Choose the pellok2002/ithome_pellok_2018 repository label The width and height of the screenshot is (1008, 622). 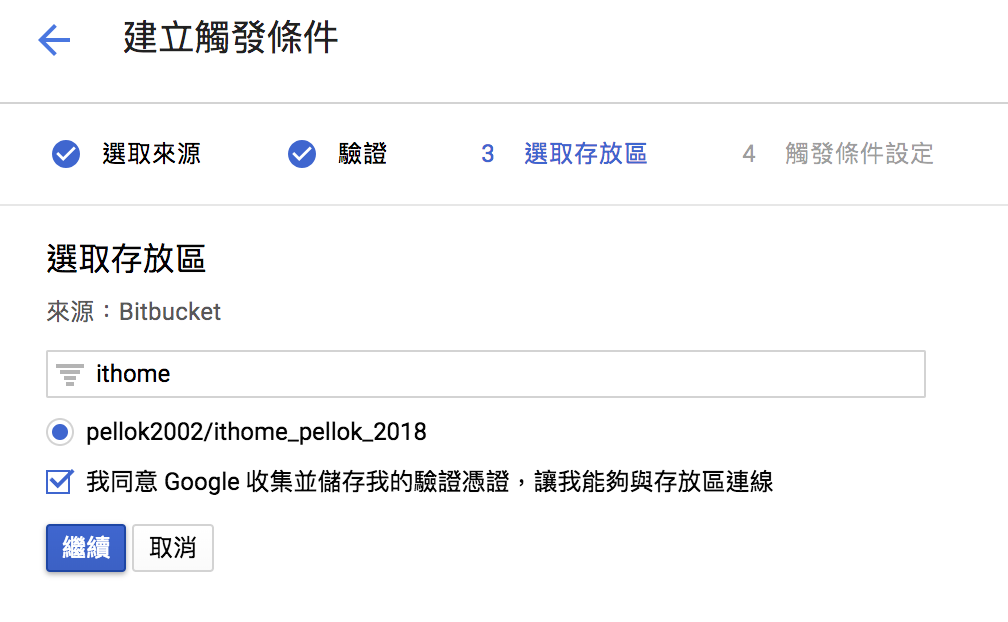coord(256,432)
